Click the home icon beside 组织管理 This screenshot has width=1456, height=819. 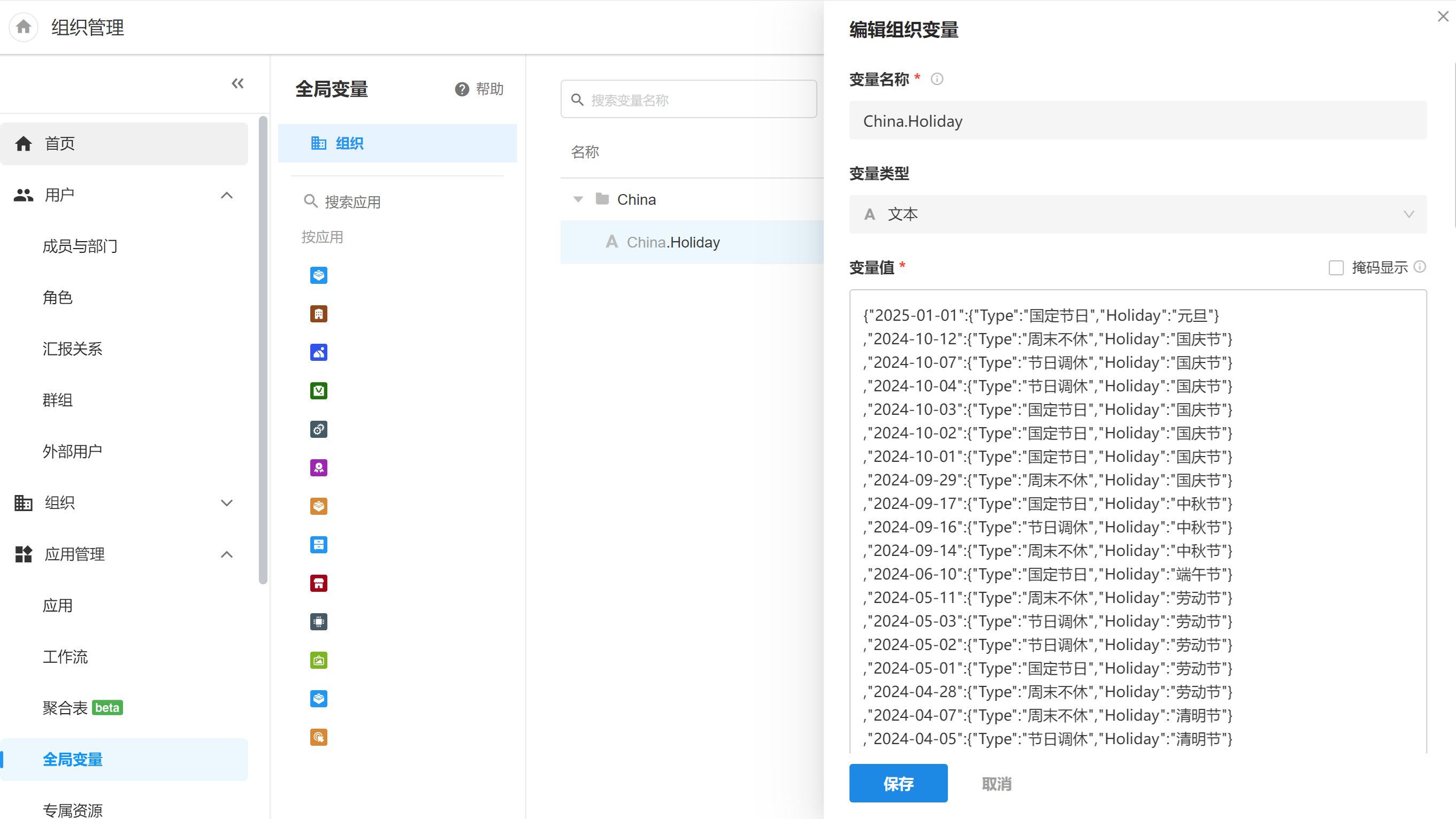point(23,27)
